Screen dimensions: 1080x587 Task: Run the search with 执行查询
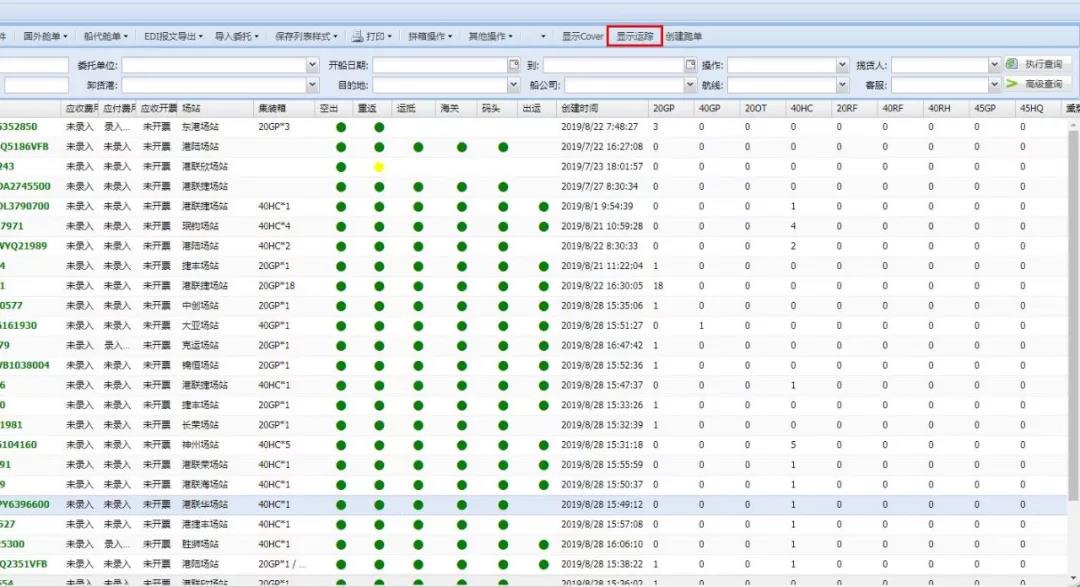coord(1037,64)
